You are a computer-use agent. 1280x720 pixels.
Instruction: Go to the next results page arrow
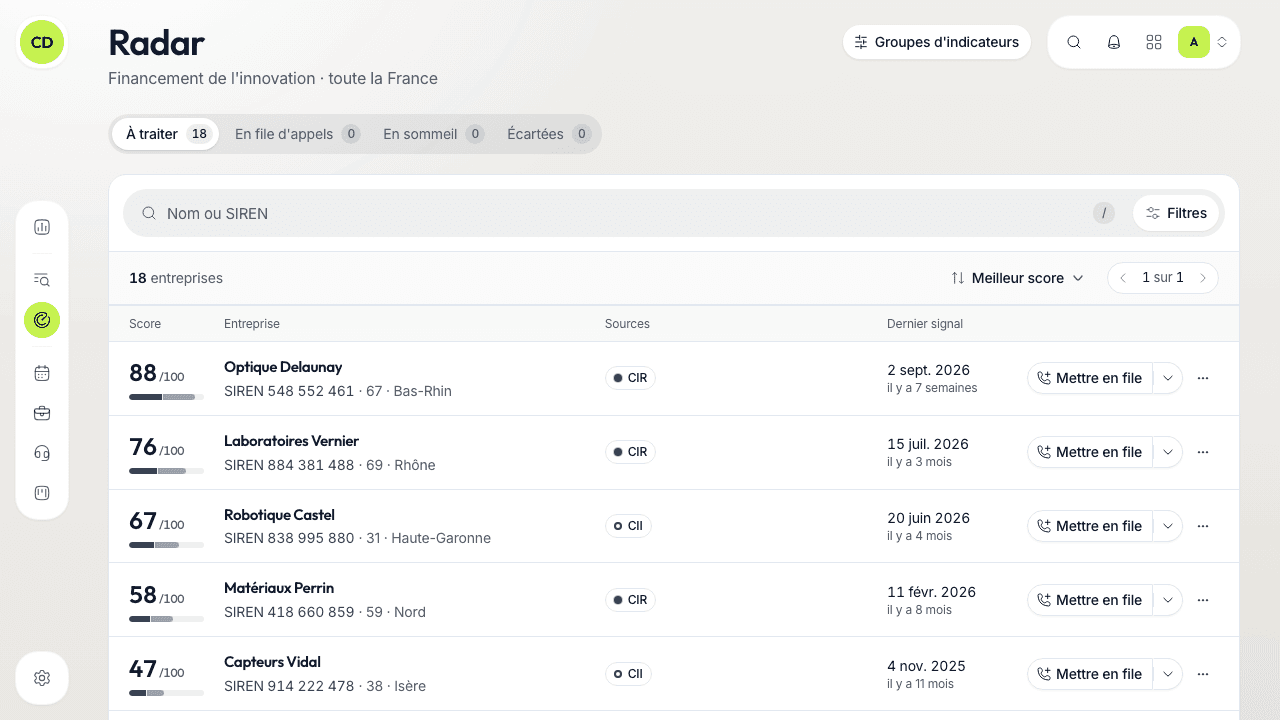1203,278
